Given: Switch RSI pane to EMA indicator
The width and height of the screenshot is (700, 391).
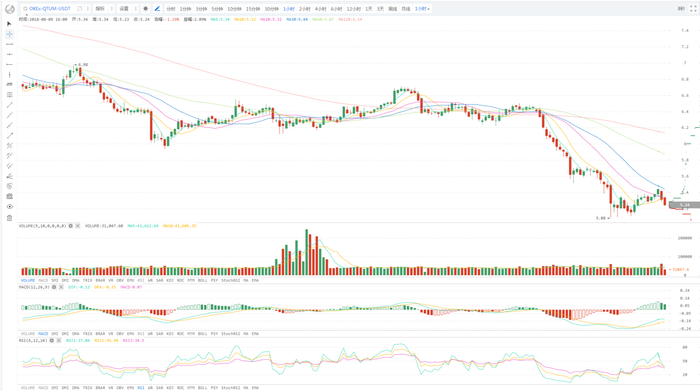Looking at the screenshot, I should [255, 387].
